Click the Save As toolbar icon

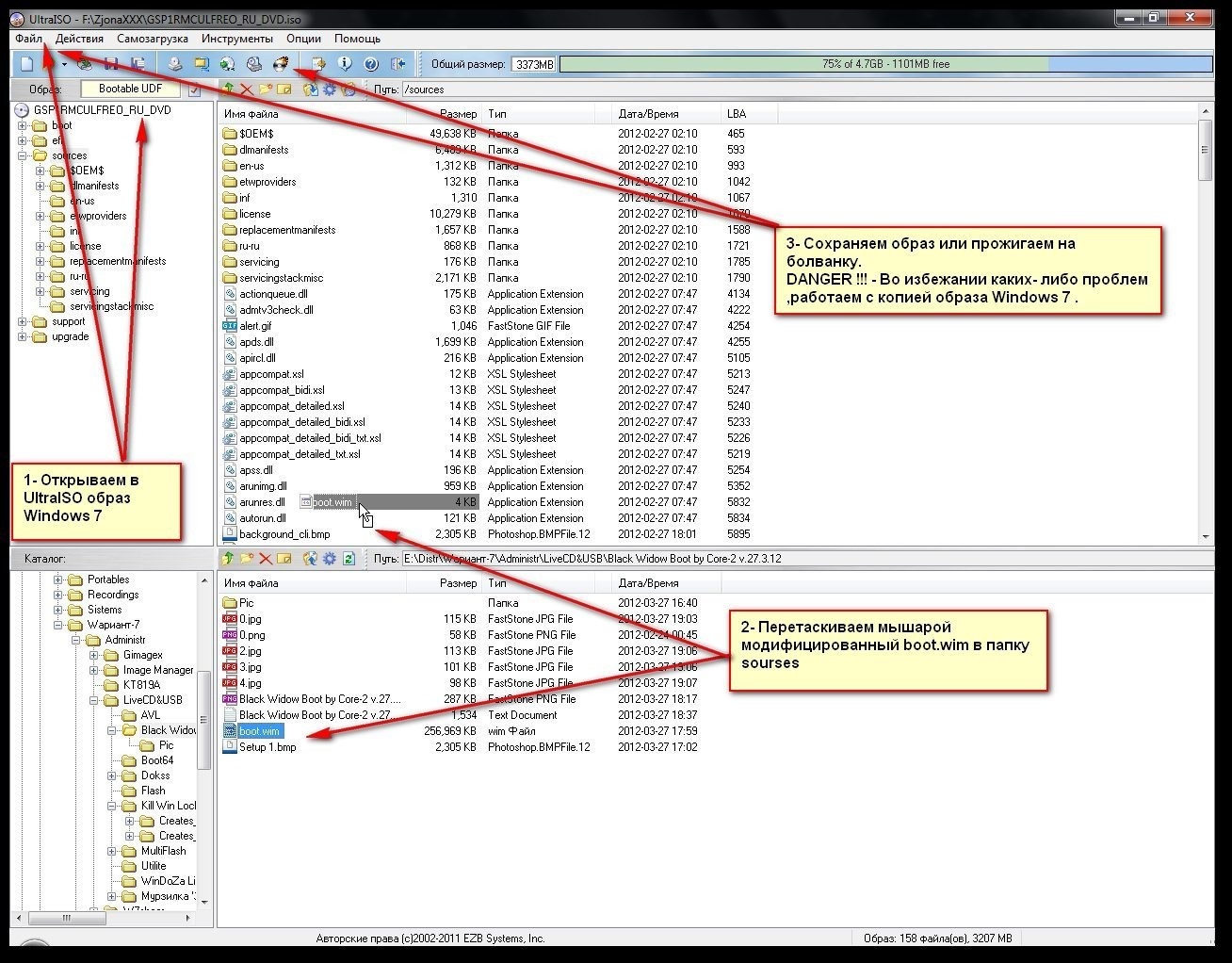tap(138, 63)
